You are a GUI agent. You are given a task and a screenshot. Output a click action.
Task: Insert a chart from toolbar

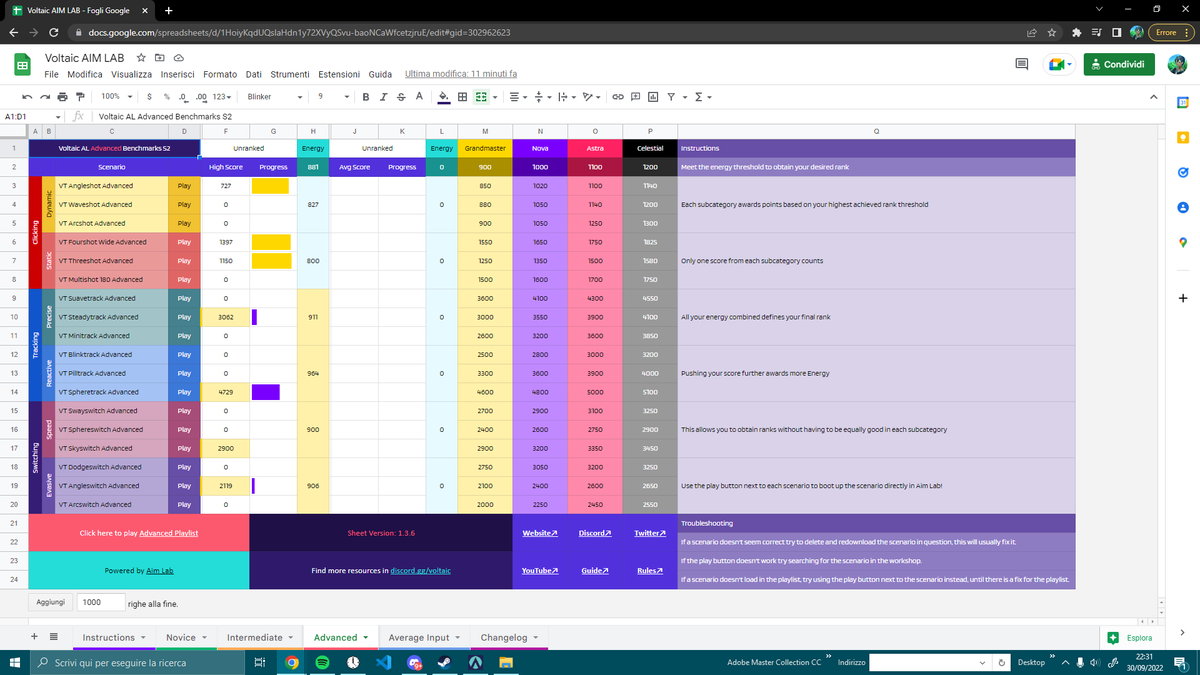click(653, 96)
